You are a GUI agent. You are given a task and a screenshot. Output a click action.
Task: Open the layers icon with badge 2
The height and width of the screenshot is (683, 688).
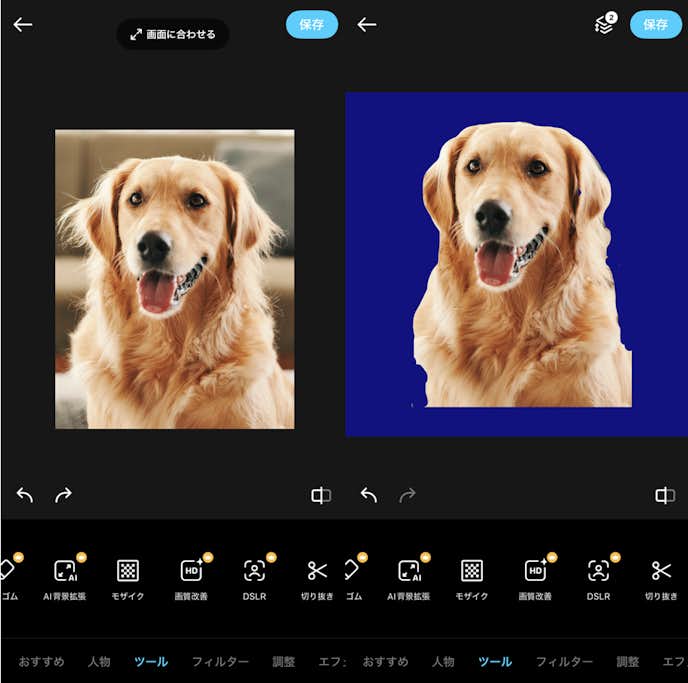pyautogui.click(x=604, y=25)
